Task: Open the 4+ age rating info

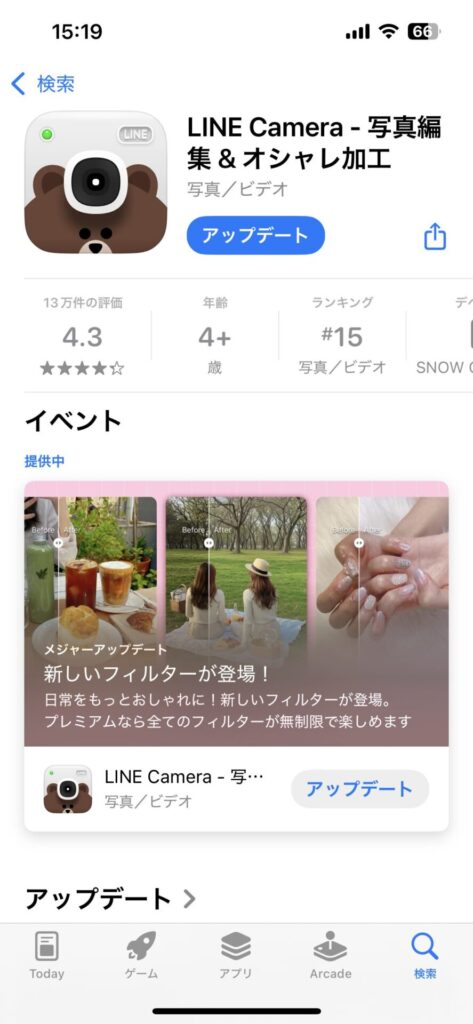Action: pyautogui.click(x=215, y=336)
